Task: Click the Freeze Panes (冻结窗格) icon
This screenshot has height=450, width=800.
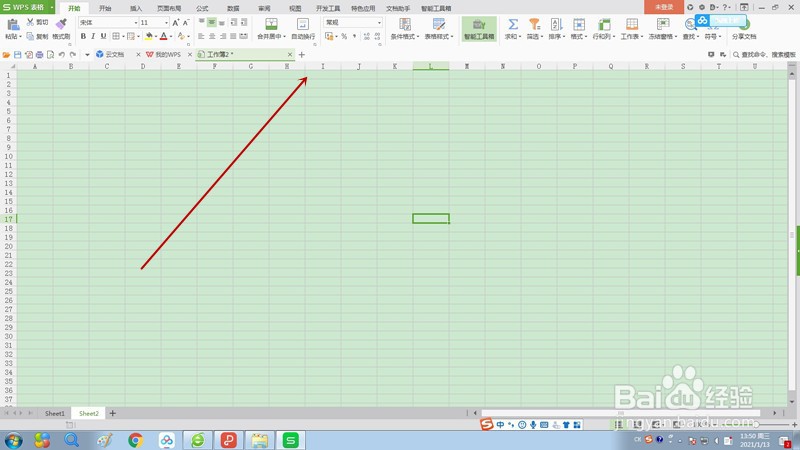Action: tap(663, 24)
